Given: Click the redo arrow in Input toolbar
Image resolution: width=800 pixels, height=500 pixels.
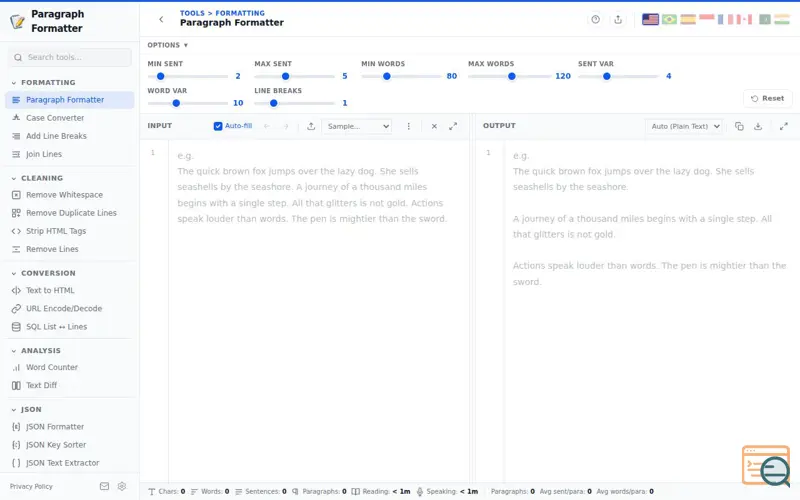Looking at the screenshot, I should click(x=286, y=126).
